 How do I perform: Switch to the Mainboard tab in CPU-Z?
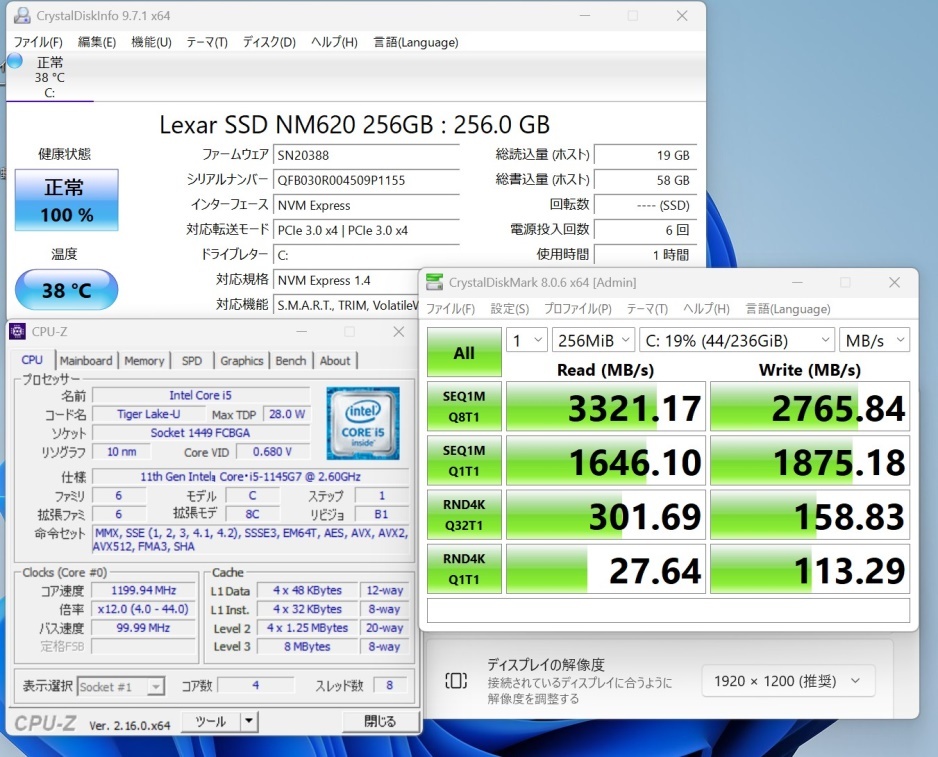coord(86,361)
